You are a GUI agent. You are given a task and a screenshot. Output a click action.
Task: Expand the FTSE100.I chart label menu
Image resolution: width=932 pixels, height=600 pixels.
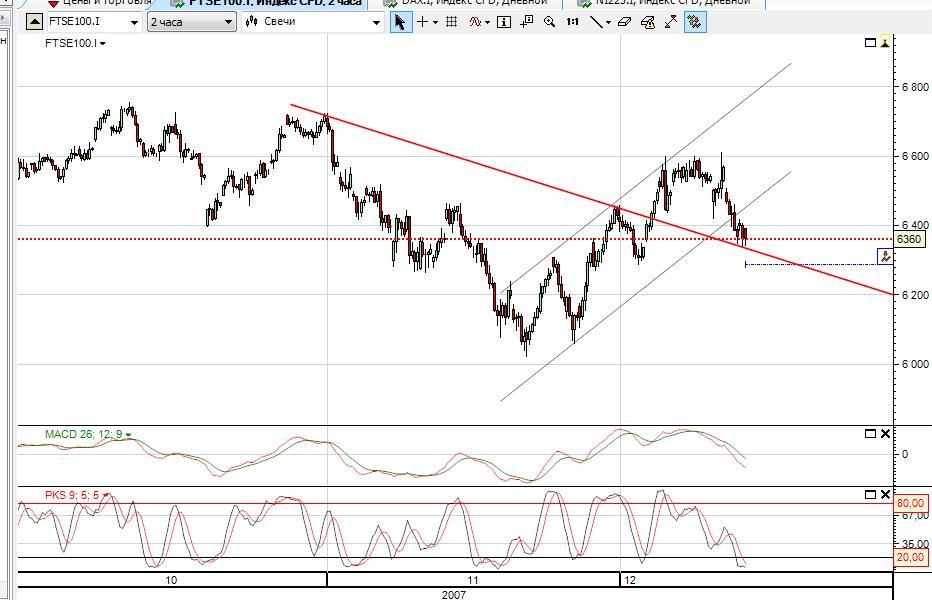(103, 43)
